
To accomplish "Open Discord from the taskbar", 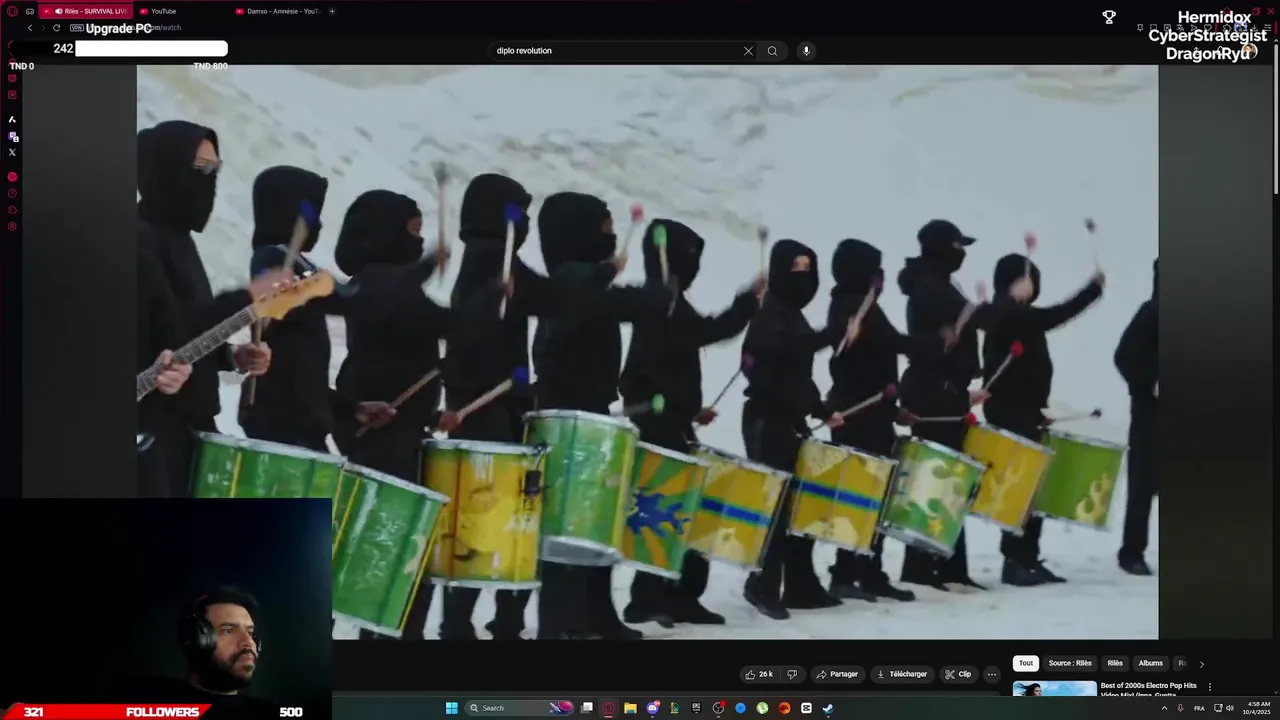I will pyautogui.click(x=653, y=708).
